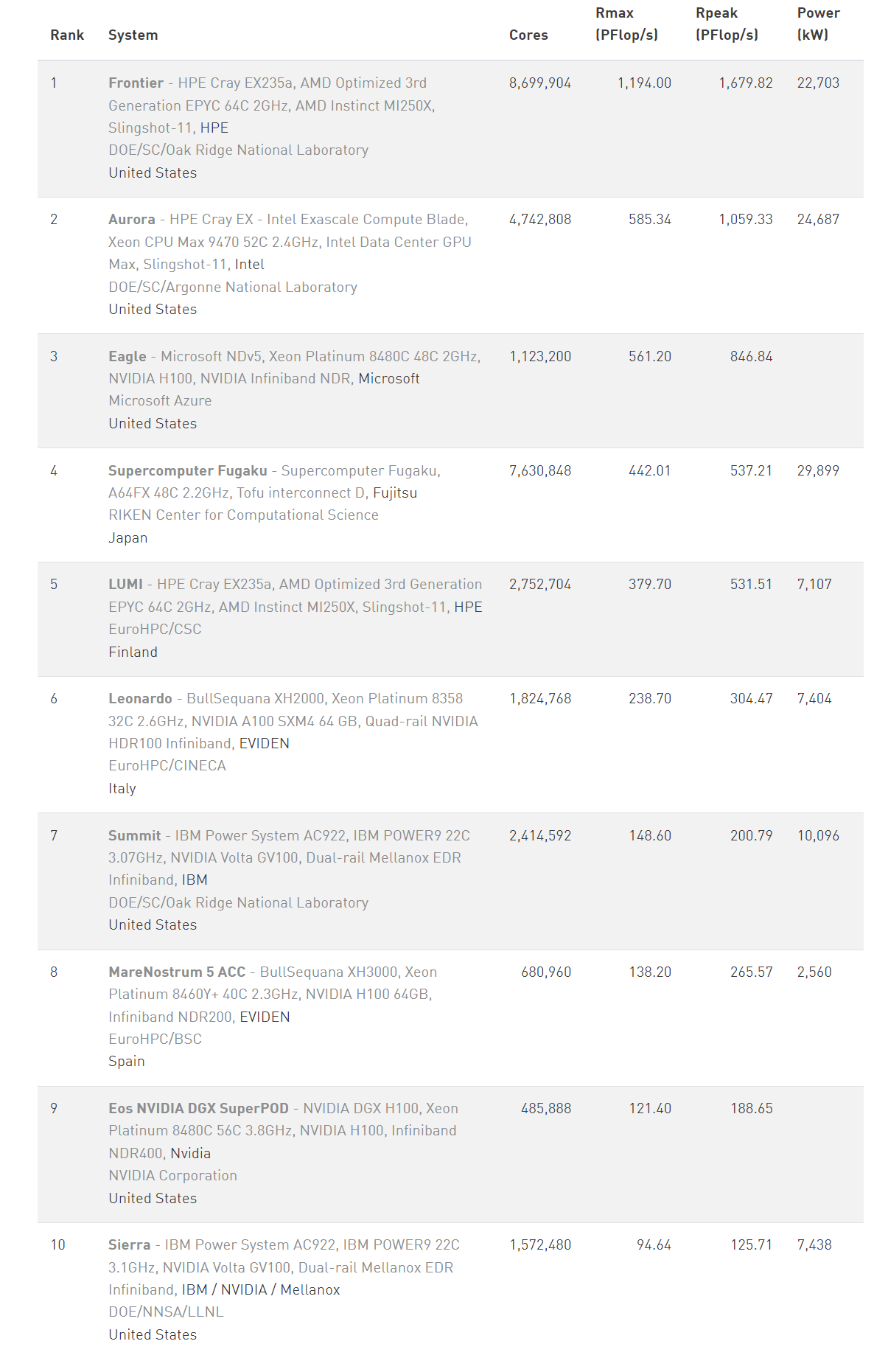Image resolution: width=874 pixels, height=1372 pixels.
Task: Click Leonardo system name
Action: click(x=140, y=699)
